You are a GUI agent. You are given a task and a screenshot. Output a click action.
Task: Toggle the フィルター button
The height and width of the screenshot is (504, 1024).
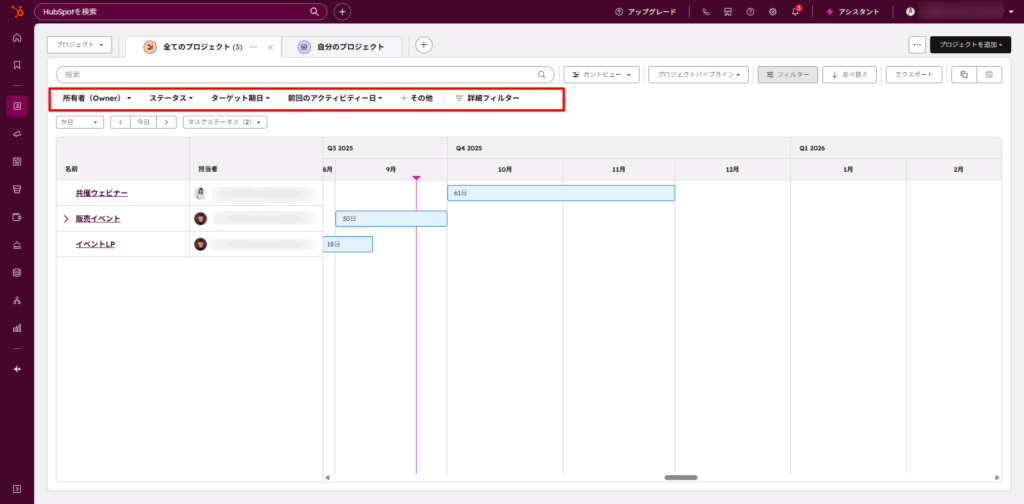click(788, 74)
